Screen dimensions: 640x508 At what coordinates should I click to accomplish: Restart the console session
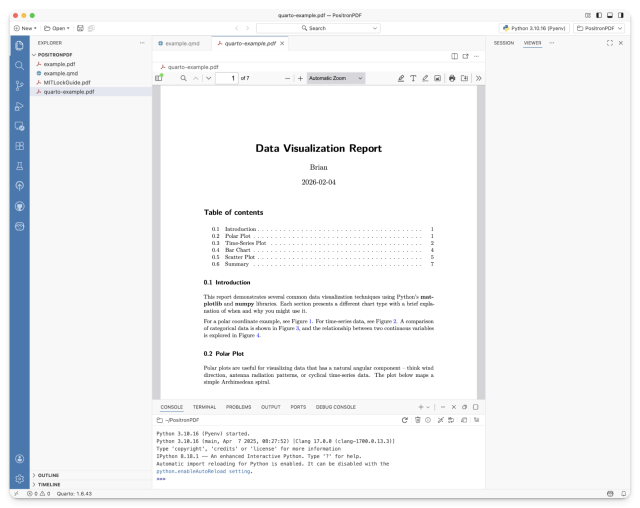404,420
